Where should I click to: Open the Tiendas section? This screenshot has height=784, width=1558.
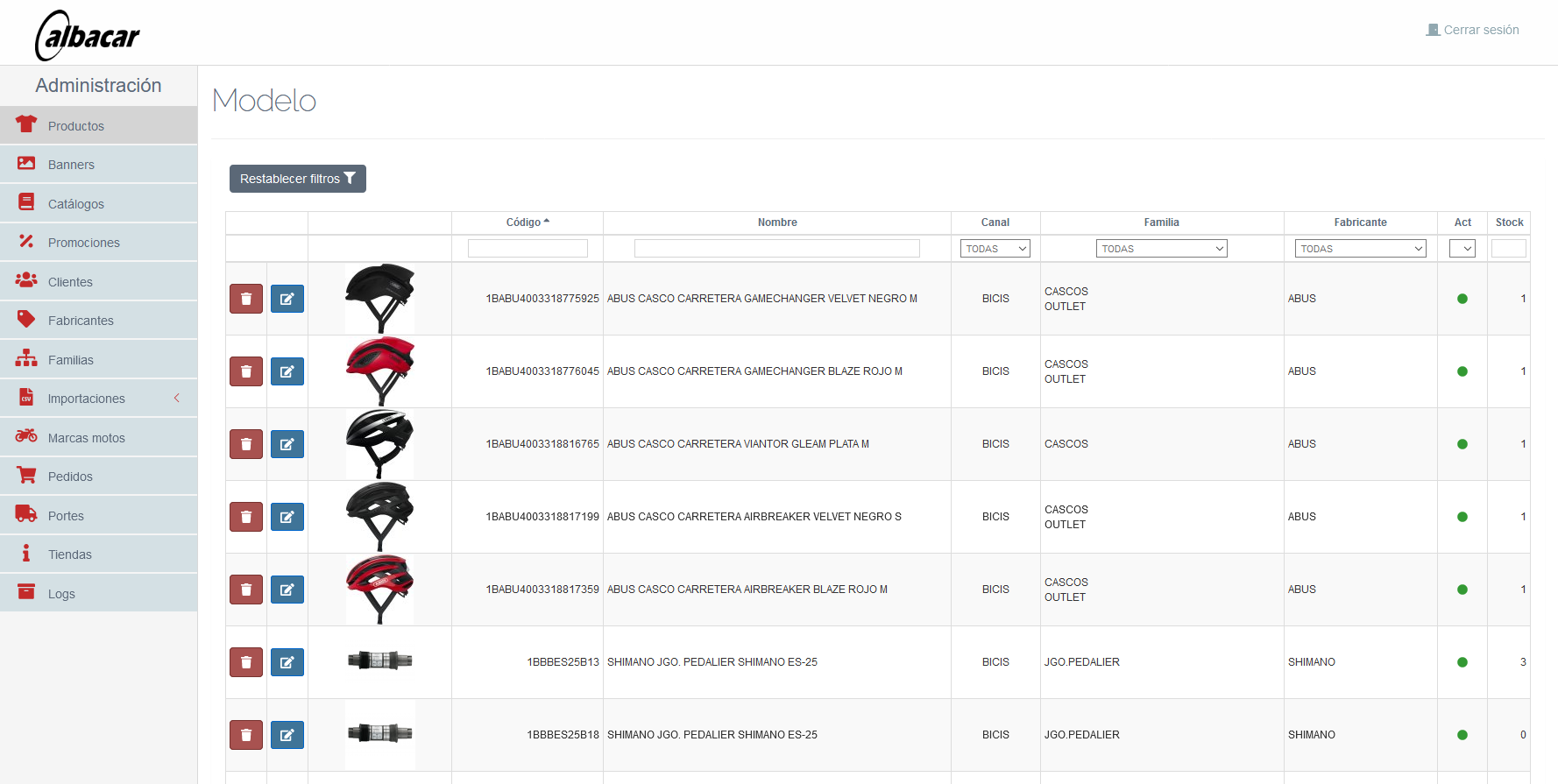pos(98,554)
